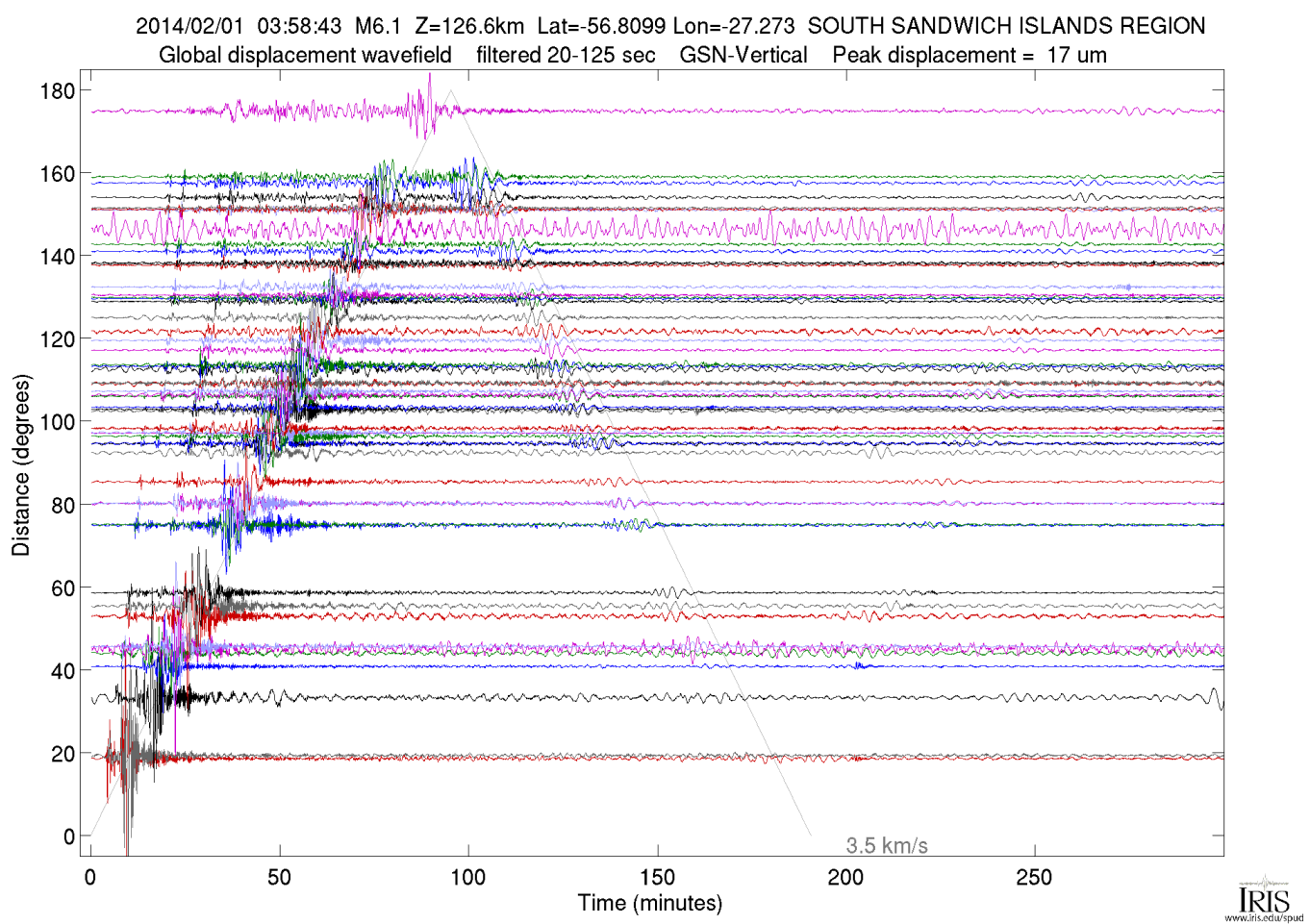Open the www.iris.edu/spud link
This screenshot has height=924, width=1310.
(x=1263, y=917)
